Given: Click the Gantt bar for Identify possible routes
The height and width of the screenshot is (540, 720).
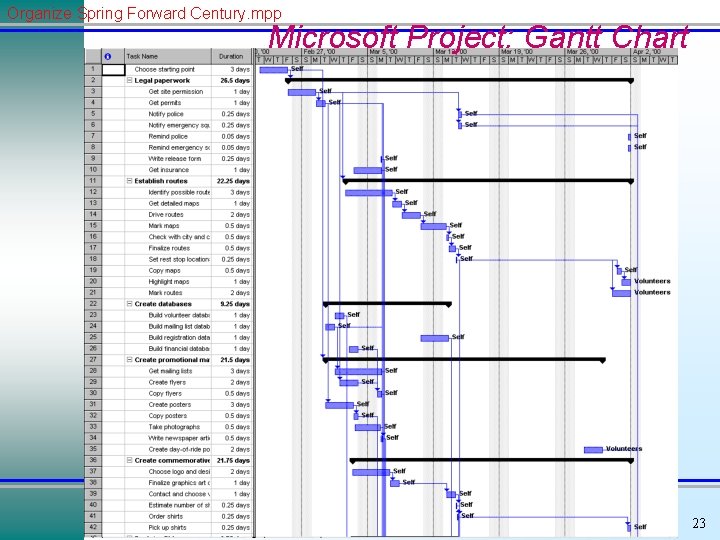Looking at the screenshot, I should [x=369, y=193].
